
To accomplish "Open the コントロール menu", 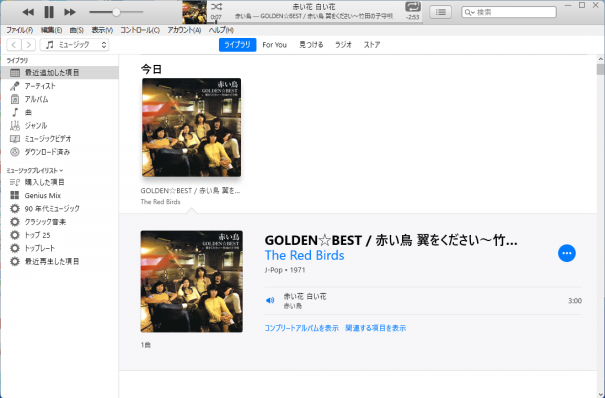I will [x=140, y=30].
